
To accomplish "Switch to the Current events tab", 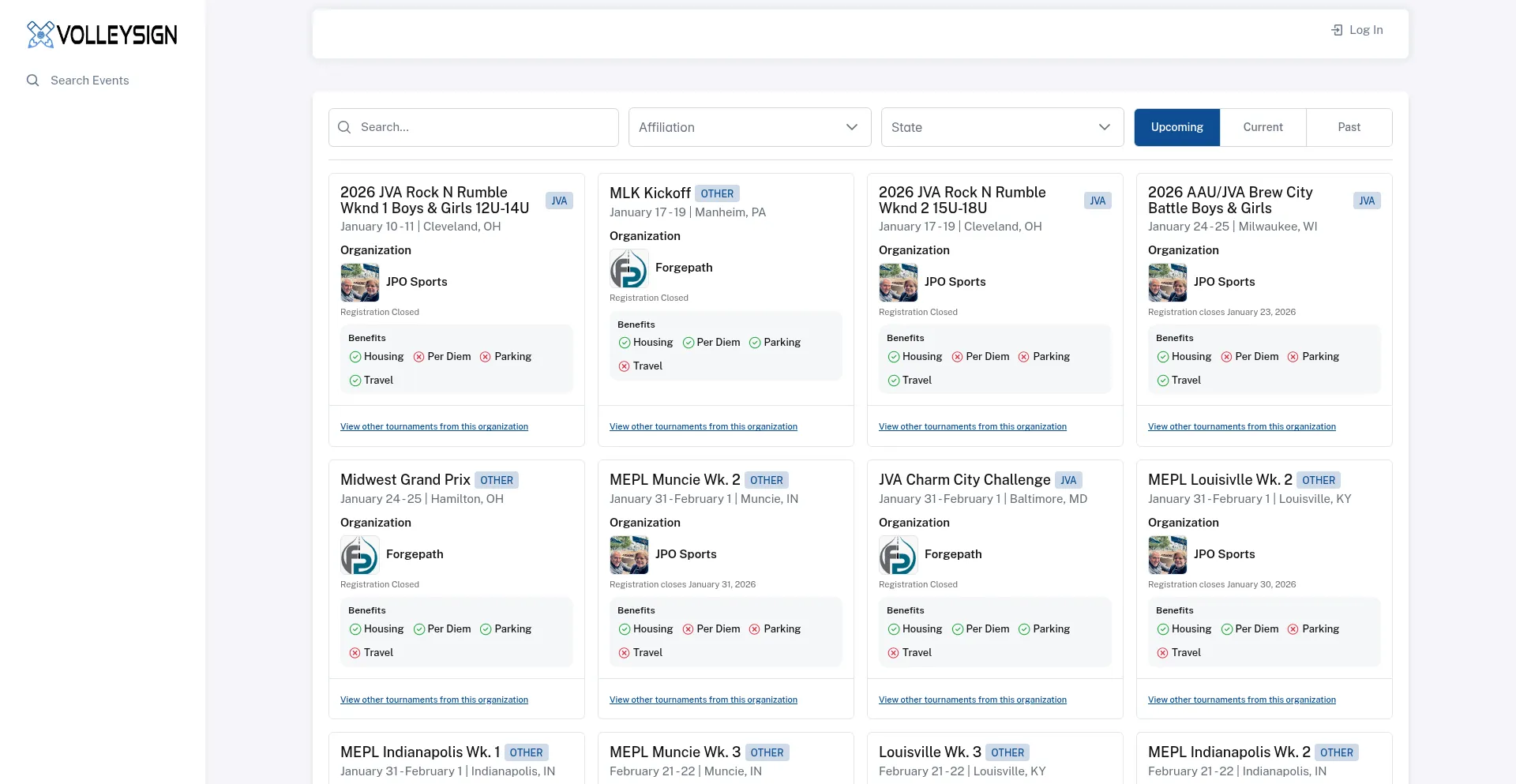I will point(1263,127).
